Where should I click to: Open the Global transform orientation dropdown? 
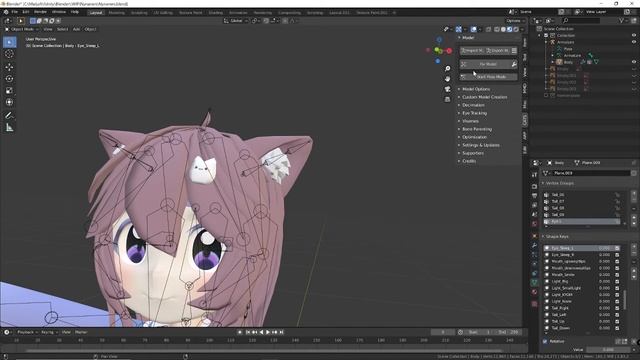pyautogui.click(x=236, y=21)
